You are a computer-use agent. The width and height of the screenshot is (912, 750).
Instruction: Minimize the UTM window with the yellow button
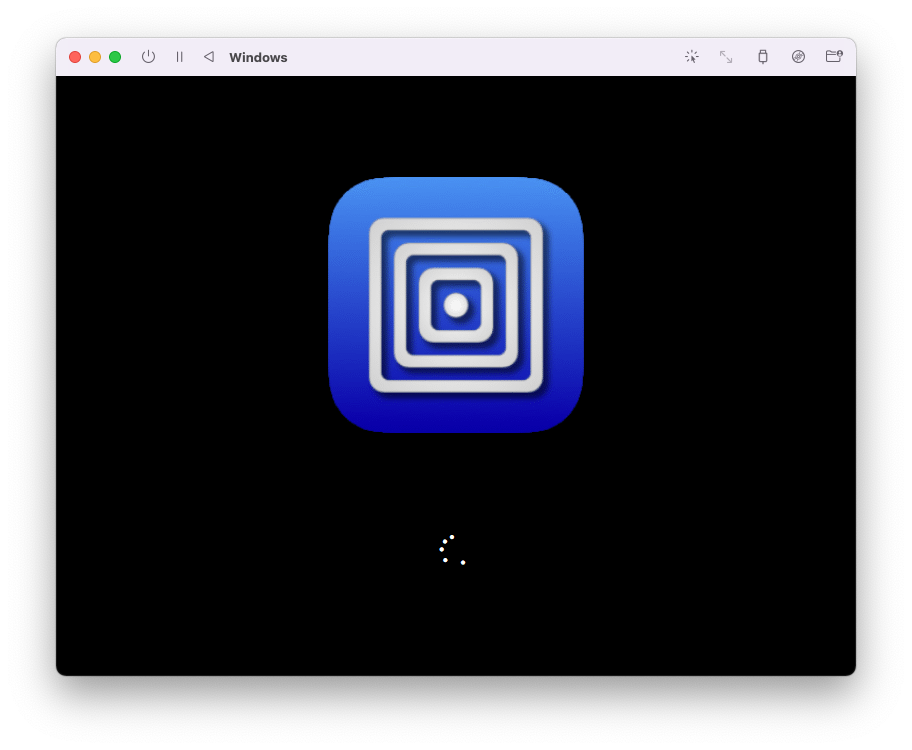point(94,57)
